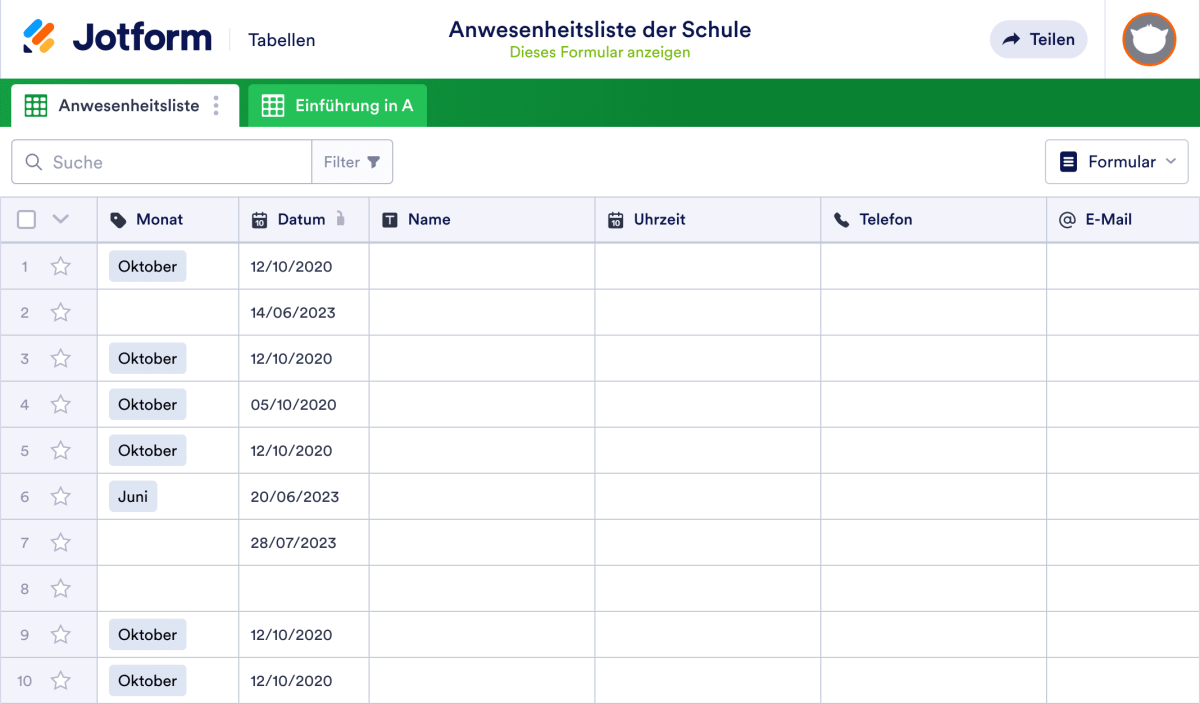The image size is (1200, 704).
Task: Open the three-dot menu on the Anwesenheitsliste tab
Action: click(x=216, y=104)
